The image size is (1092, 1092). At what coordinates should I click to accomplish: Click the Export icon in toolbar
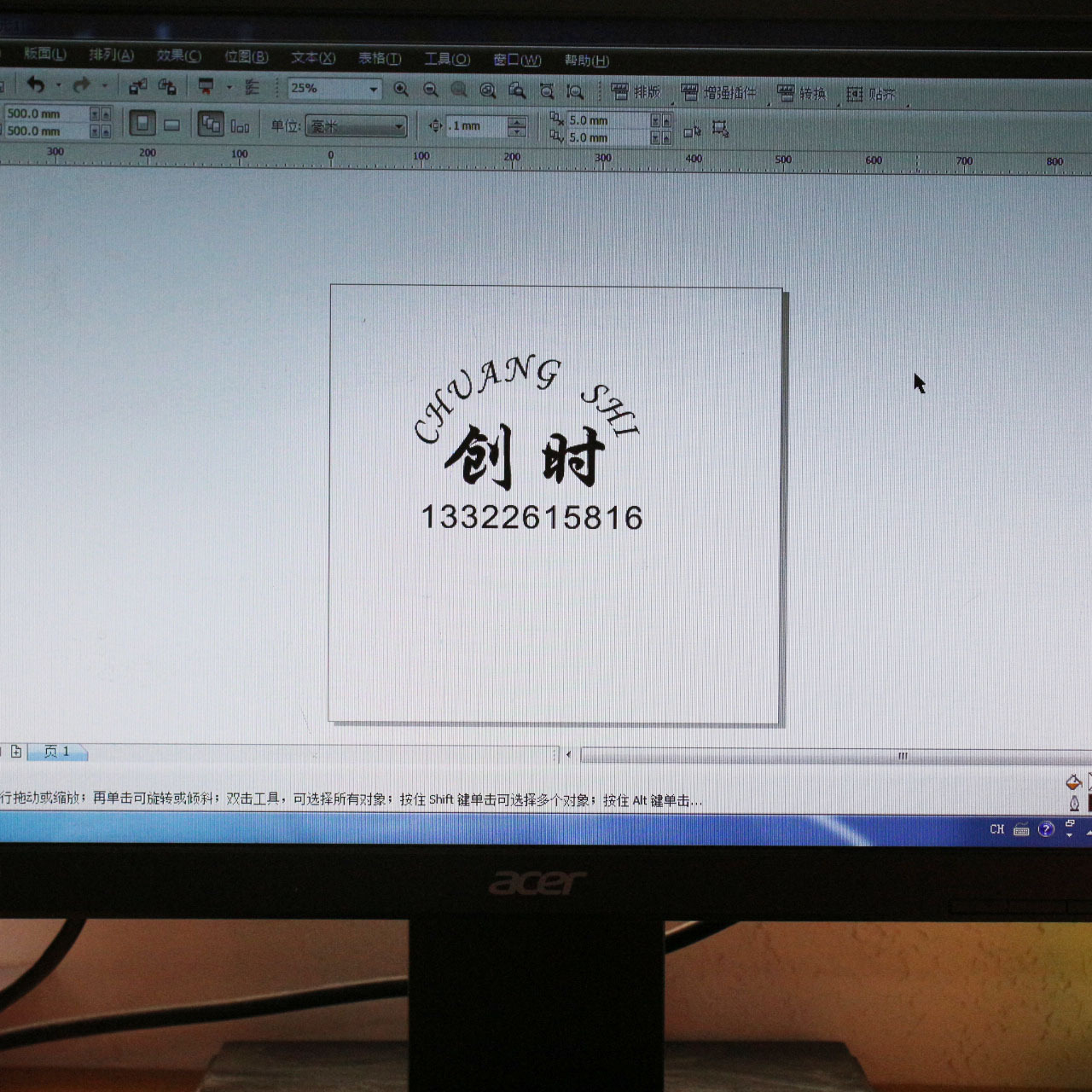coord(167,86)
